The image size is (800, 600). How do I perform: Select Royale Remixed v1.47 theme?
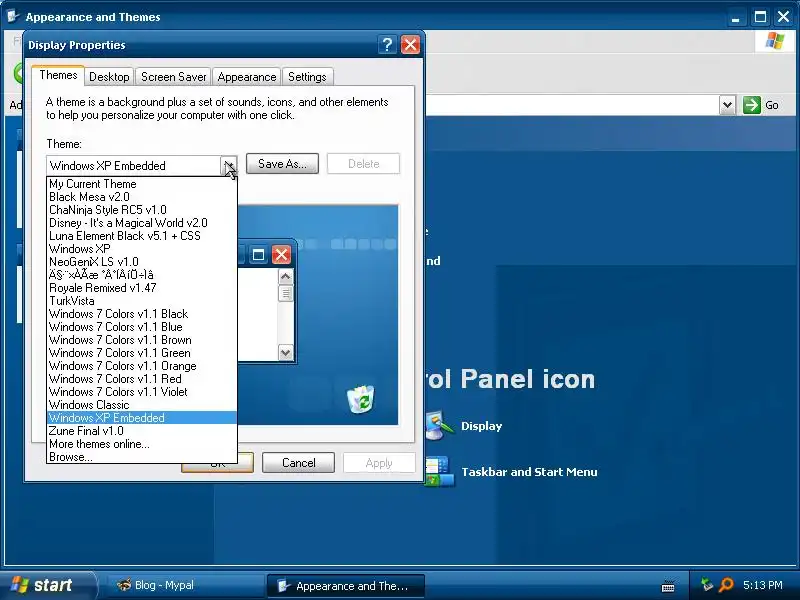pos(142,288)
